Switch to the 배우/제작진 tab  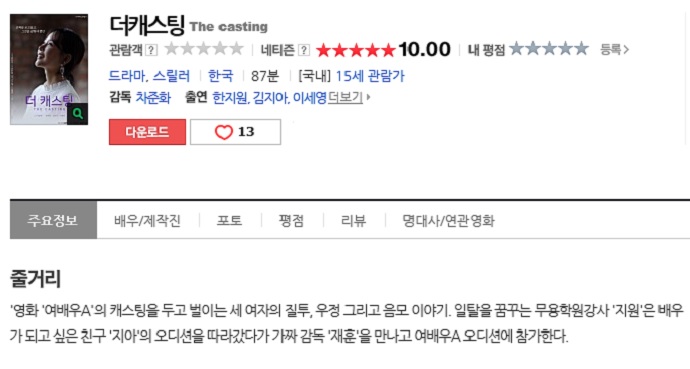click(x=147, y=220)
